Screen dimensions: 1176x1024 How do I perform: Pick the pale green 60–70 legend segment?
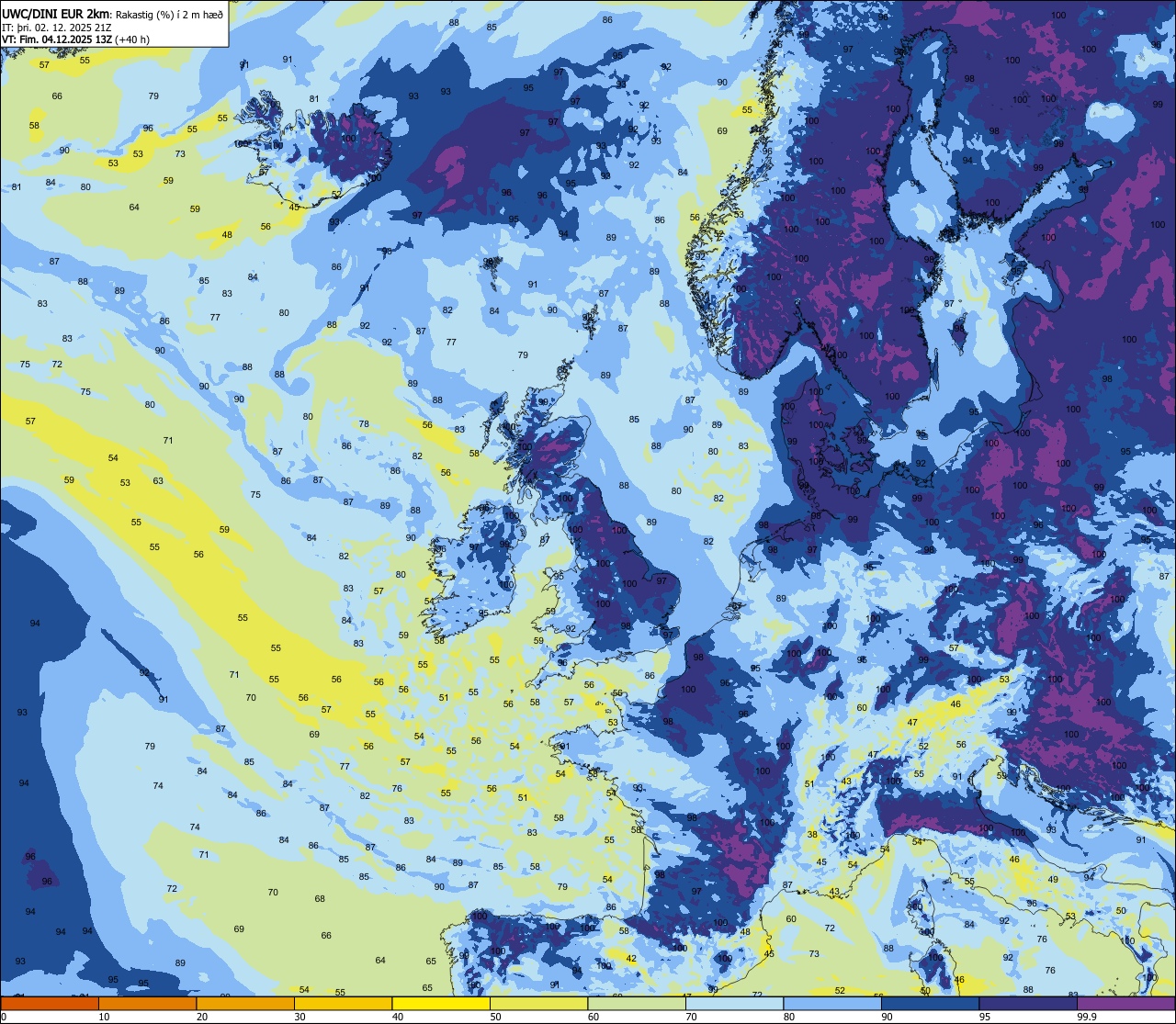(x=637, y=1003)
